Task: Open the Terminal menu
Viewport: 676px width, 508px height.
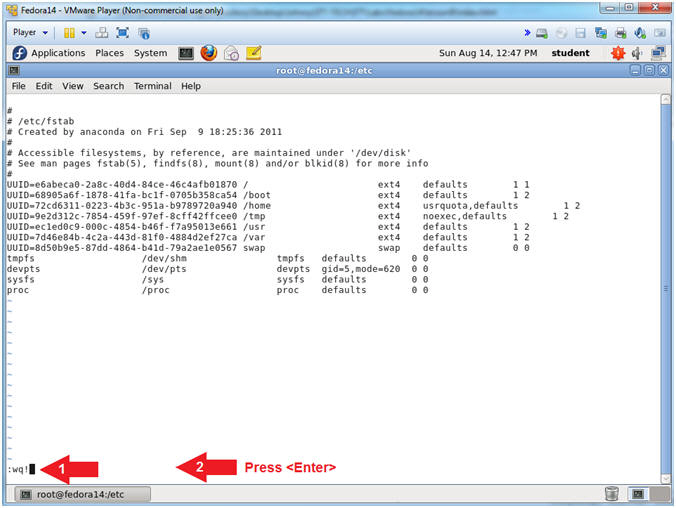Action: (x=153, y=86)
